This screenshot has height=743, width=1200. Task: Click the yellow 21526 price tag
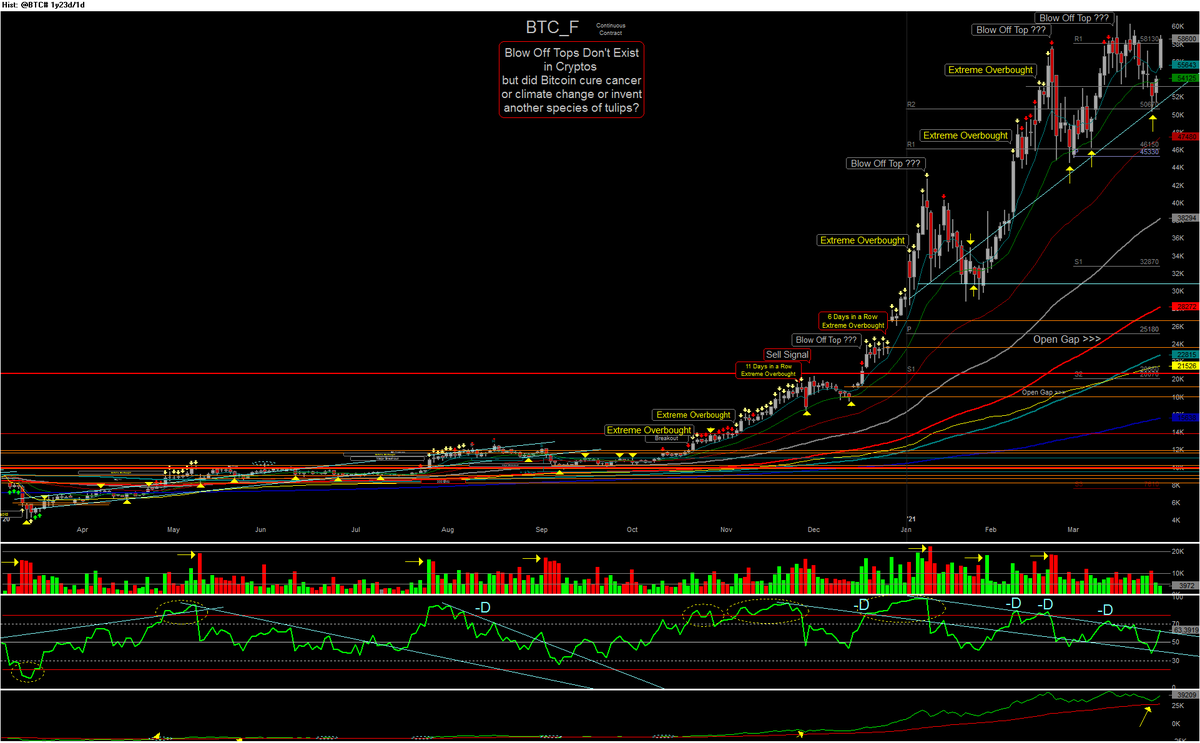tap(1185, 367)
